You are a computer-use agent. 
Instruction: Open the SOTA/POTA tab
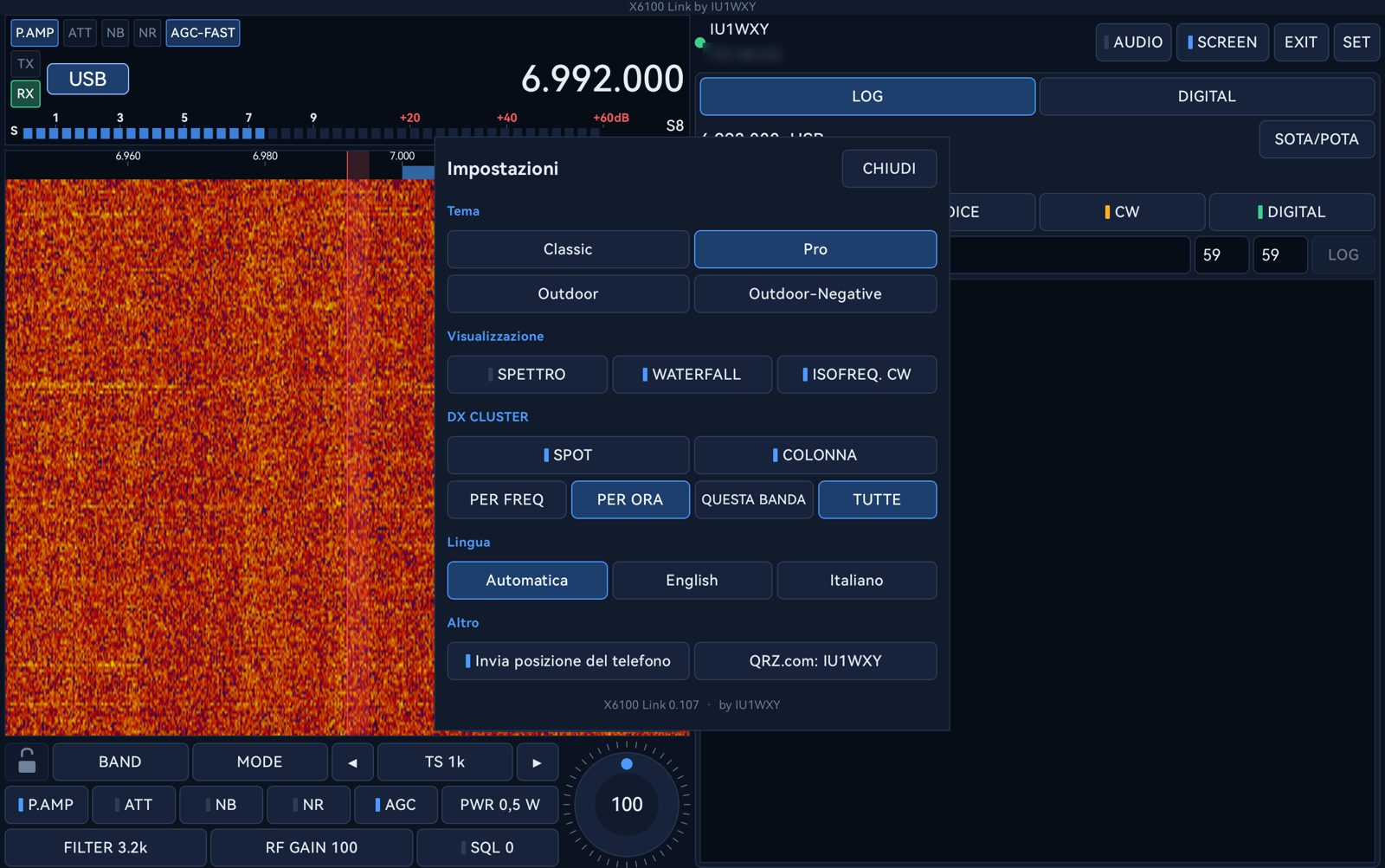[x=1317, y=139]
